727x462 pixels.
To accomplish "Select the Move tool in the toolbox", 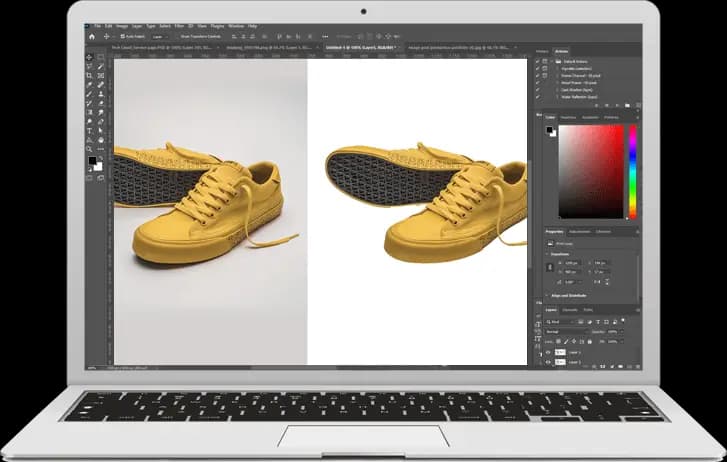I will point(89,57).
